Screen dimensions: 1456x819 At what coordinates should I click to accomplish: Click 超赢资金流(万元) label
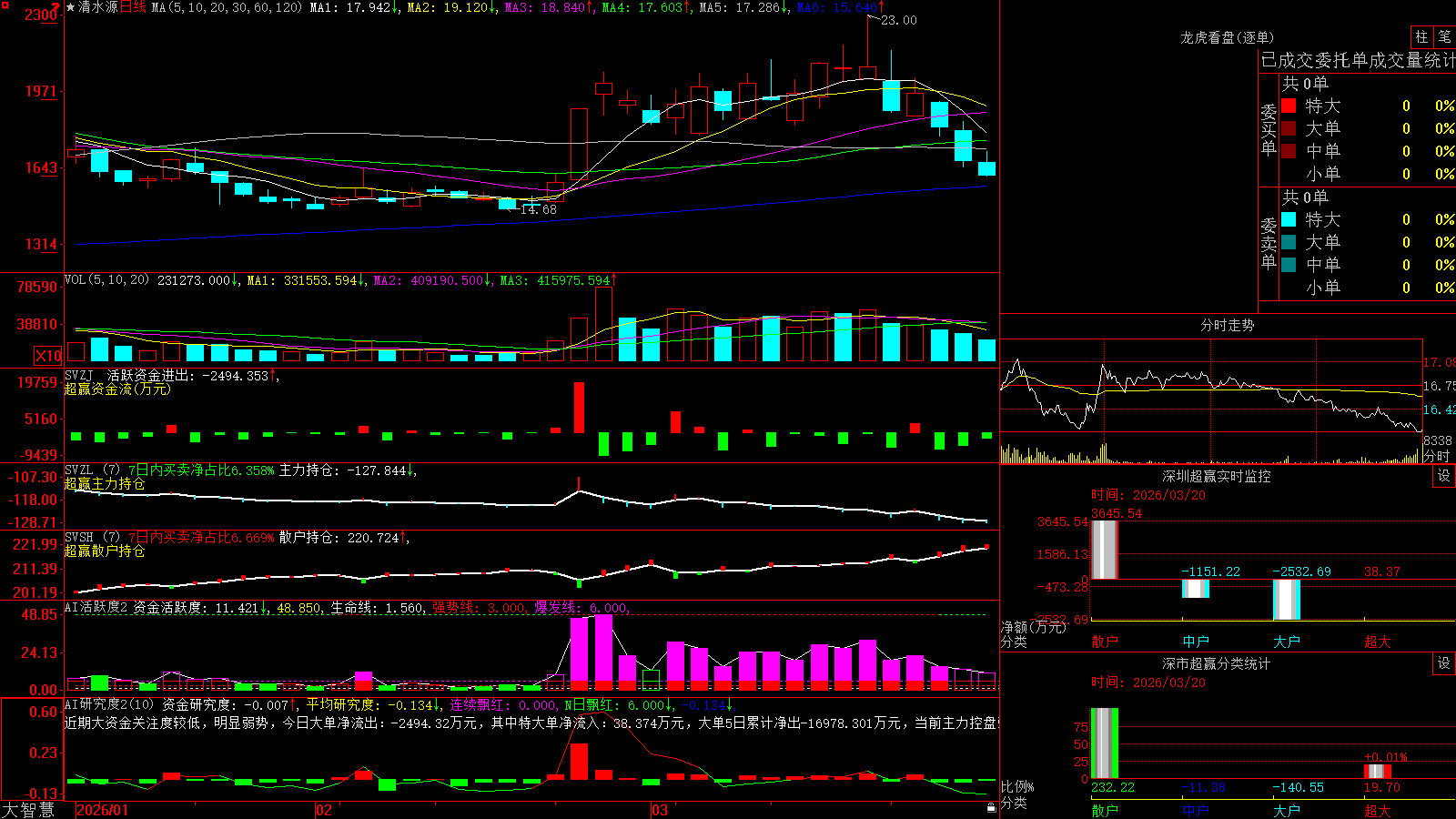tap(117, 389)
